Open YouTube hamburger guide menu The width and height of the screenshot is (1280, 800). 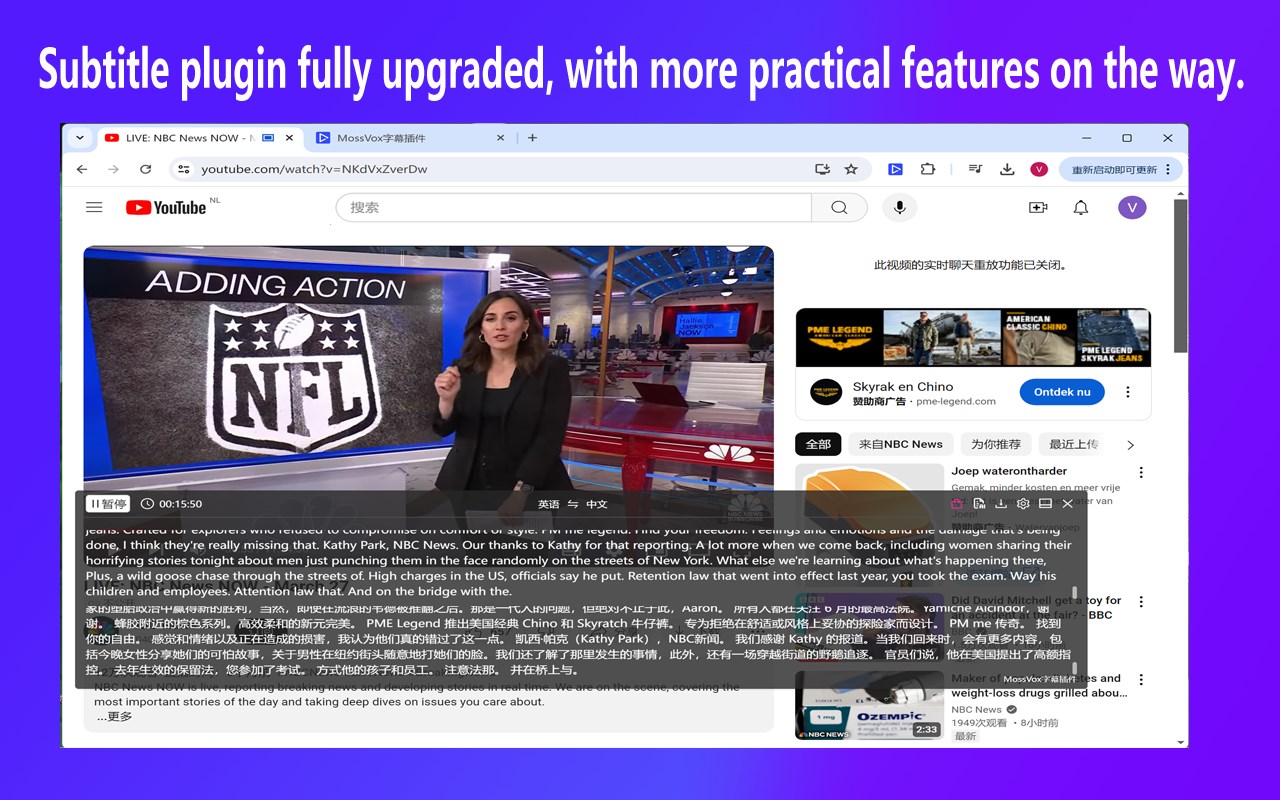[94, 207]
